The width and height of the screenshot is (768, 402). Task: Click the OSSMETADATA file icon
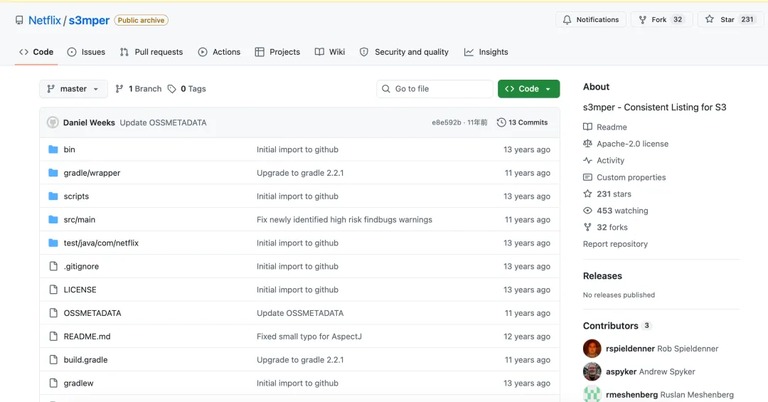[x=53, y=313]
